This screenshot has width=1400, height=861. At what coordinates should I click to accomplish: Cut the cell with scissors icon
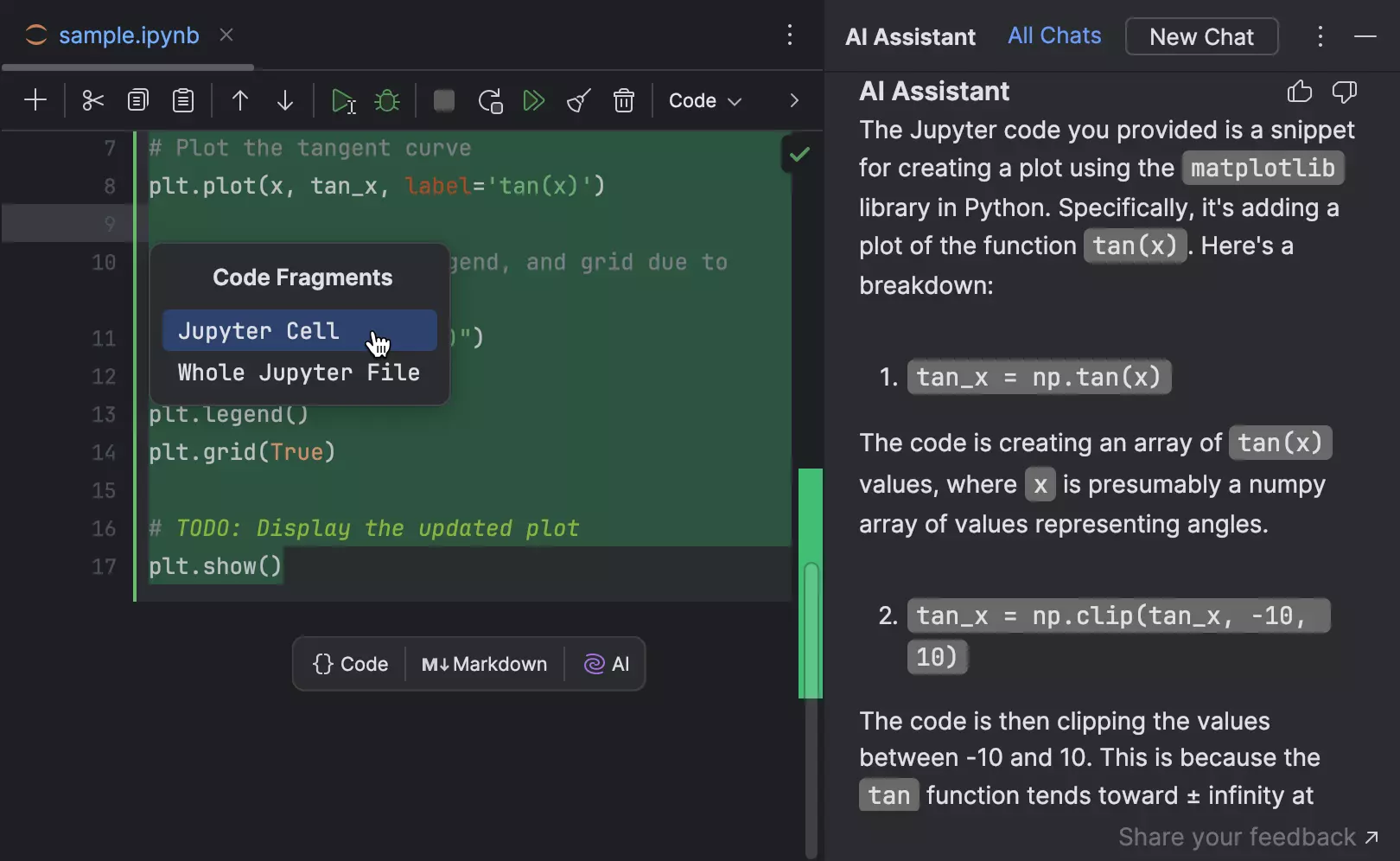[92, 100]
